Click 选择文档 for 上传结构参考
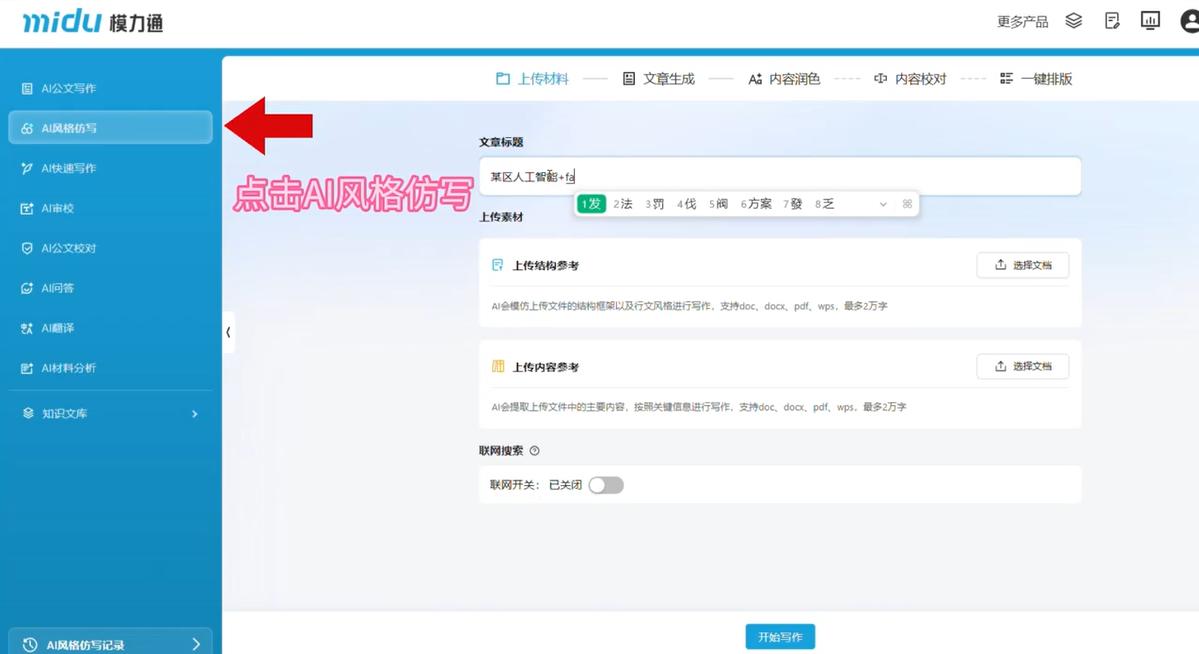The width and height of the screenshot is (1199, 654). coord(1022,265)
